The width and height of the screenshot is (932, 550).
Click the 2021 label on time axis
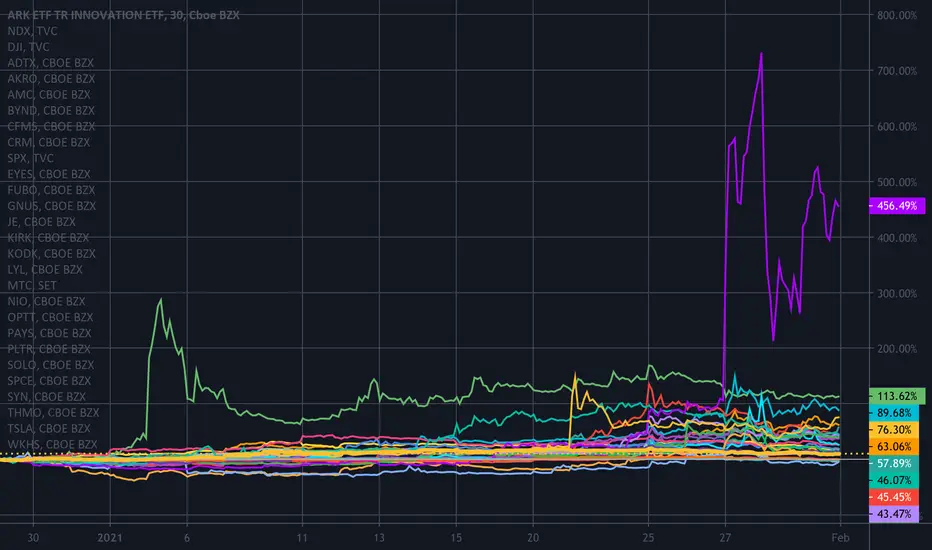(x=110, y=538)
